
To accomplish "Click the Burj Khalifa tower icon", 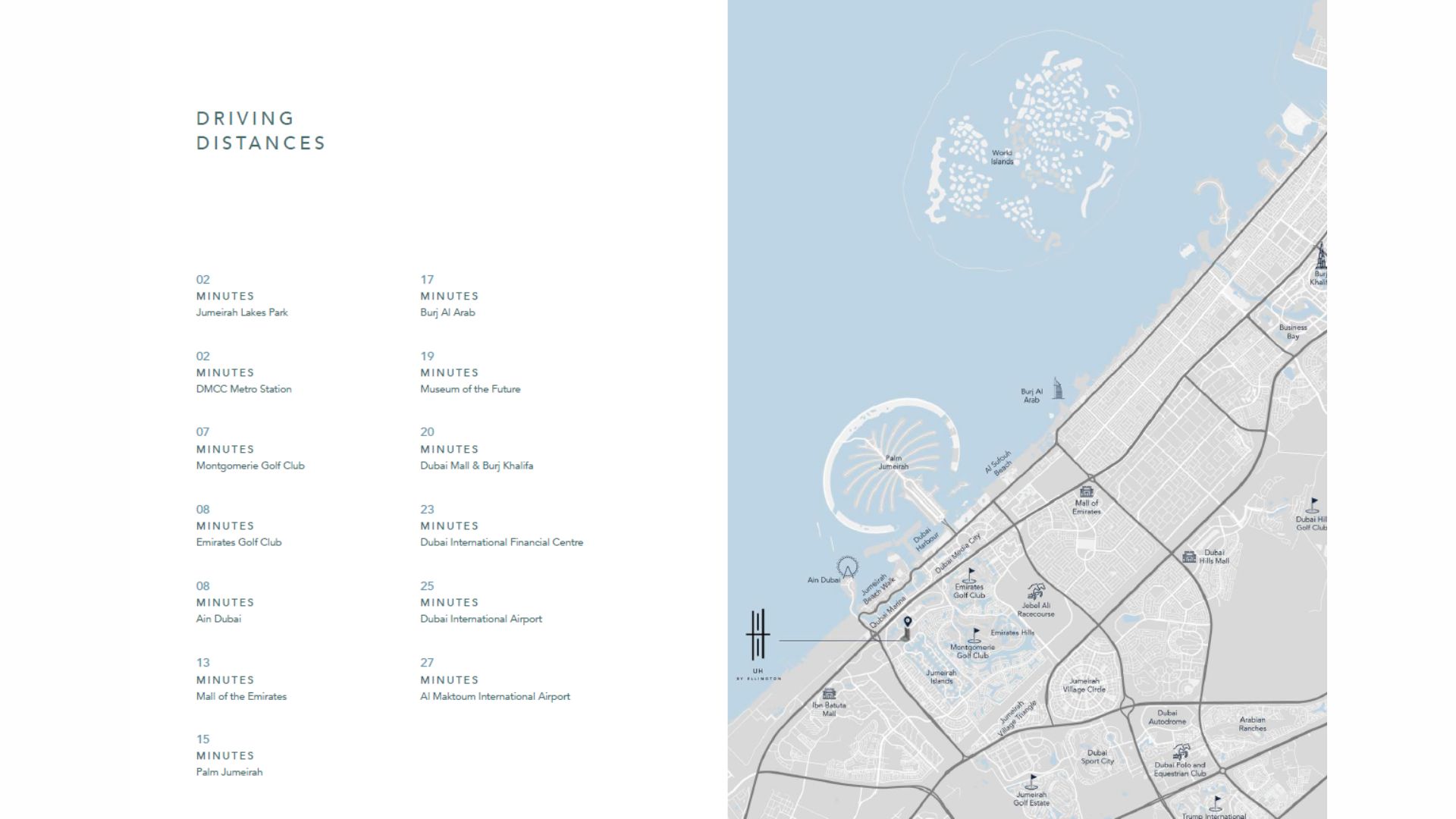I will [x=1320, y=256].
